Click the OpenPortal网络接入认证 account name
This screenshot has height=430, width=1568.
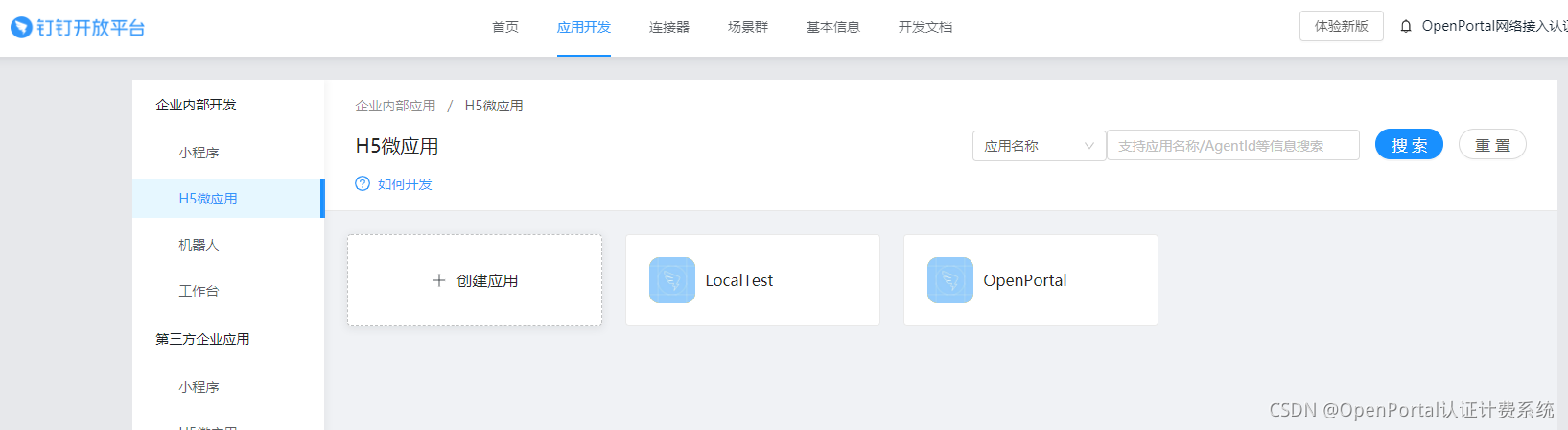[1494, 27]
